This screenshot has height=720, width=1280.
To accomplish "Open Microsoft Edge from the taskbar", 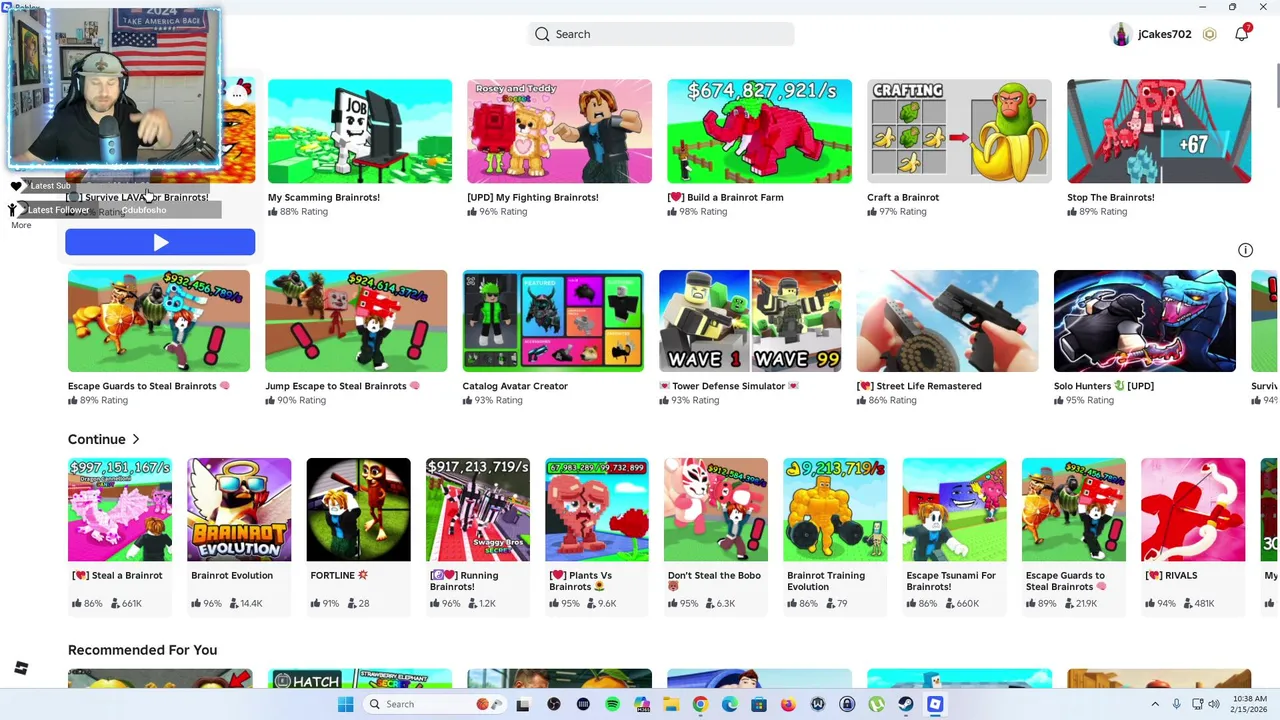I will coord(730,704).
